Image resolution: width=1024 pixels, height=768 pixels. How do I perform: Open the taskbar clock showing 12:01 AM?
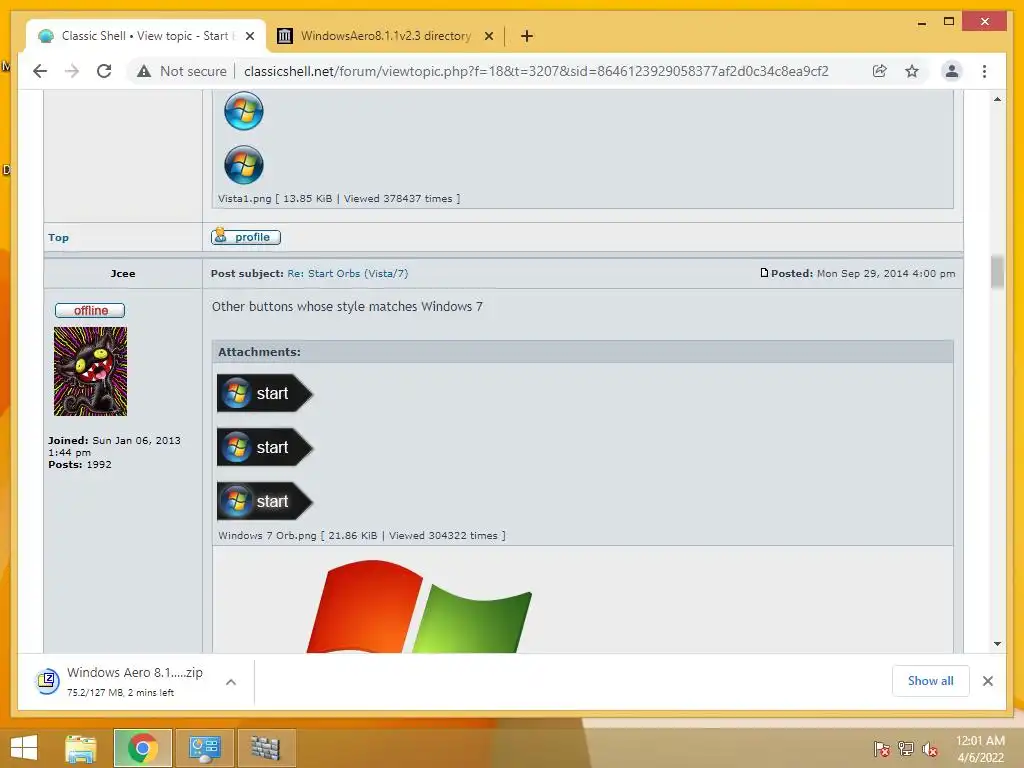pos(980,749)
